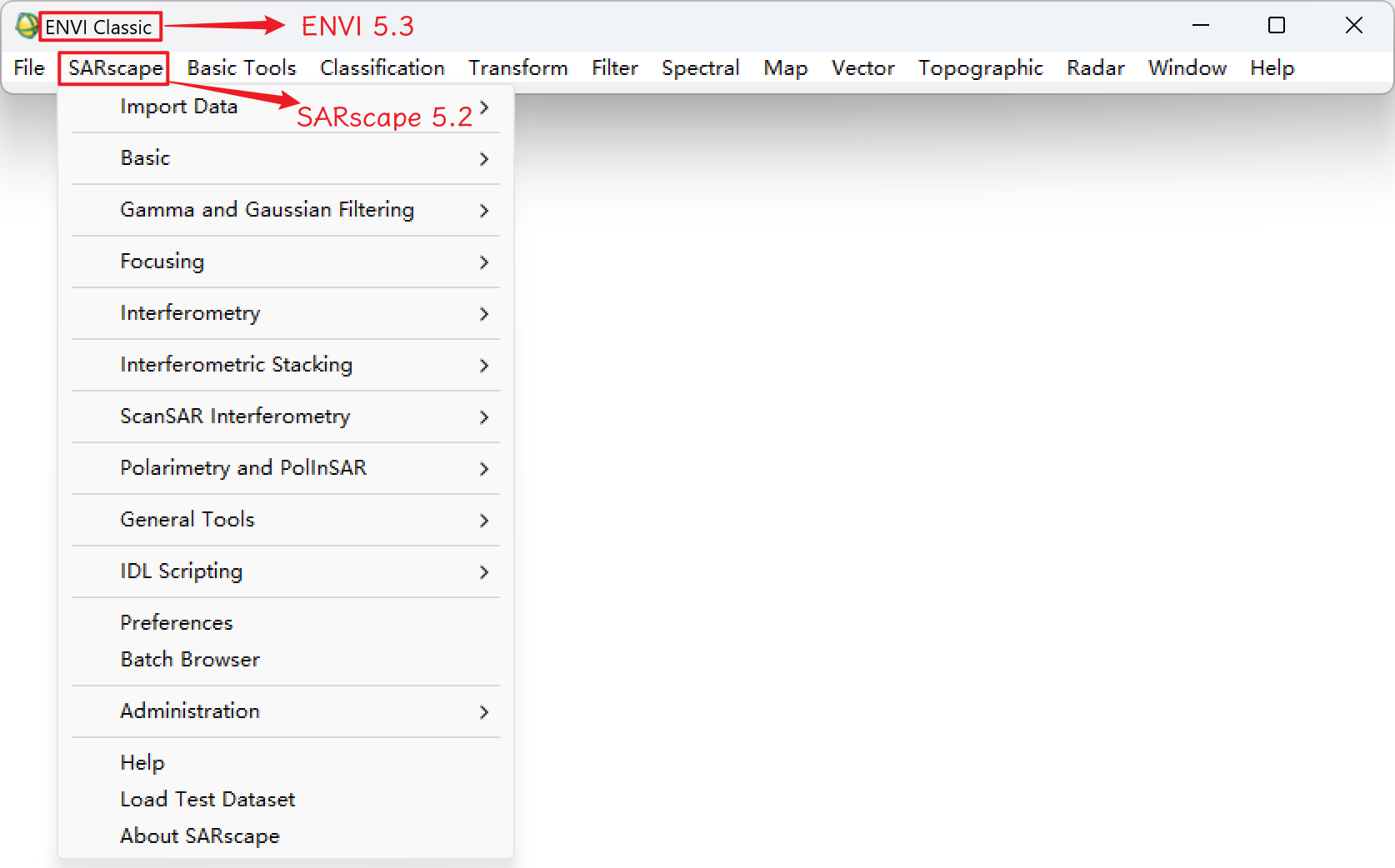Open the Radar menu
Viewport: 1395px width, 868px height.
click(1096, 67)
